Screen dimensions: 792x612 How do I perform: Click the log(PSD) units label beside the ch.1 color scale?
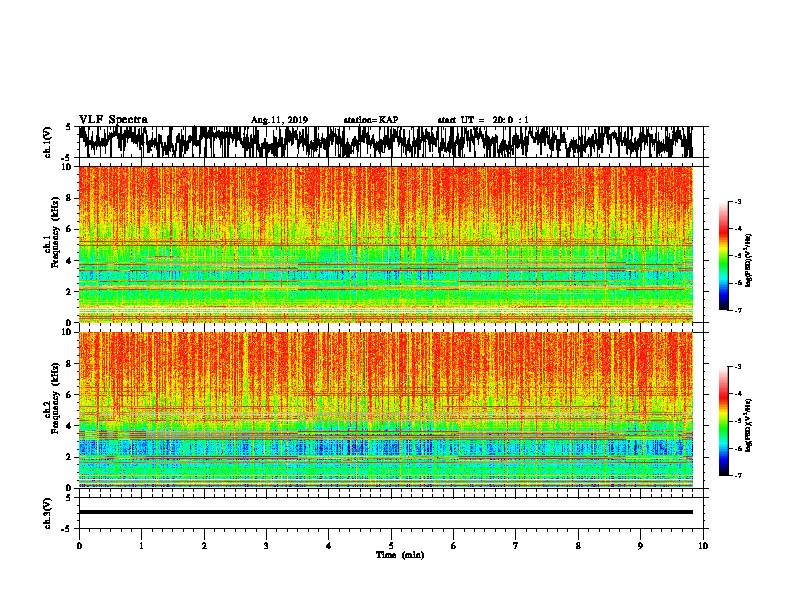[748, 260]
